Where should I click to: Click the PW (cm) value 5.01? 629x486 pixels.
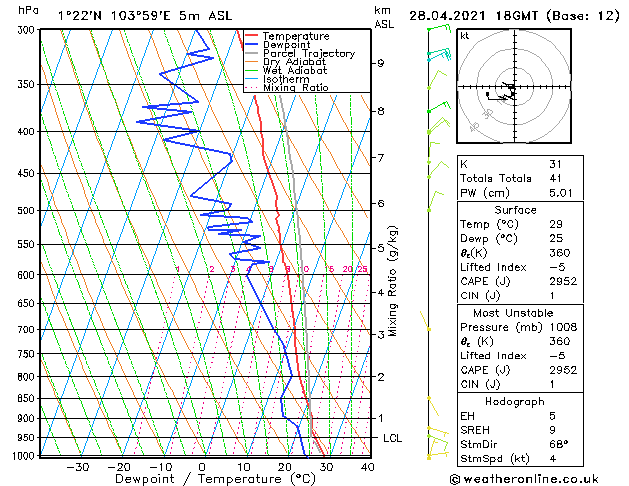click(x=560, y=193)
